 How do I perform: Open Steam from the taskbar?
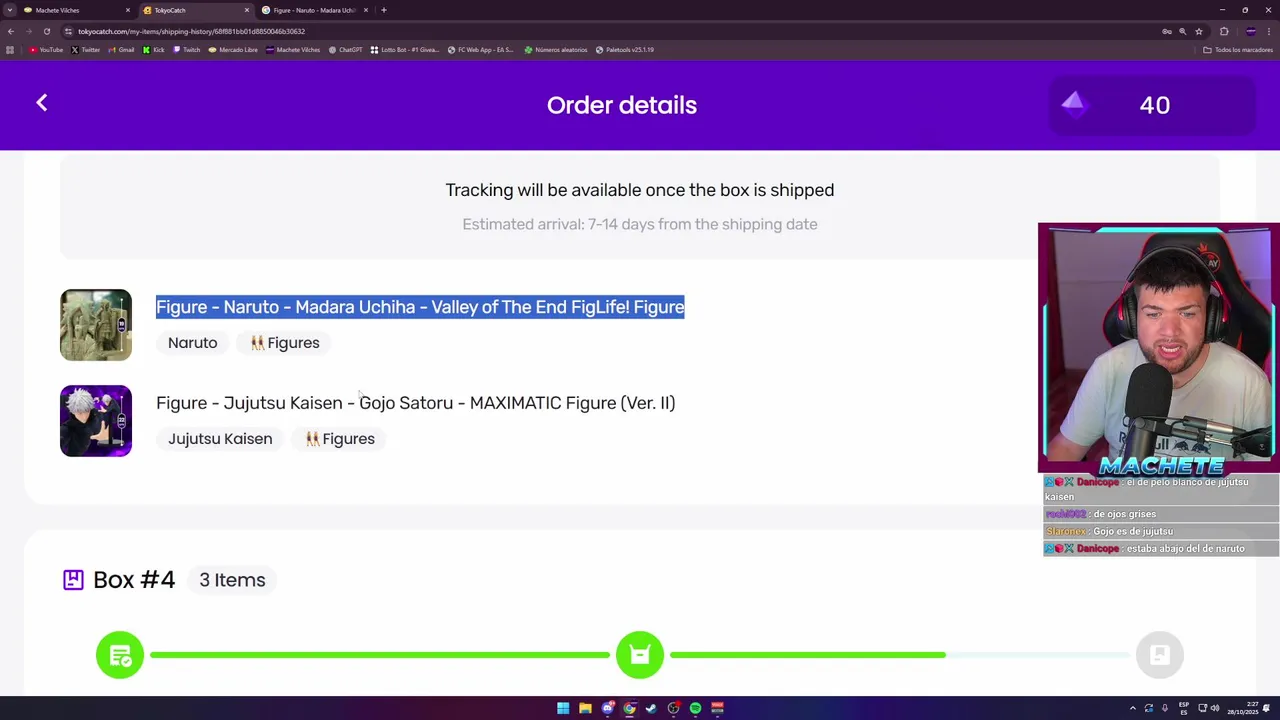point(651,708)
